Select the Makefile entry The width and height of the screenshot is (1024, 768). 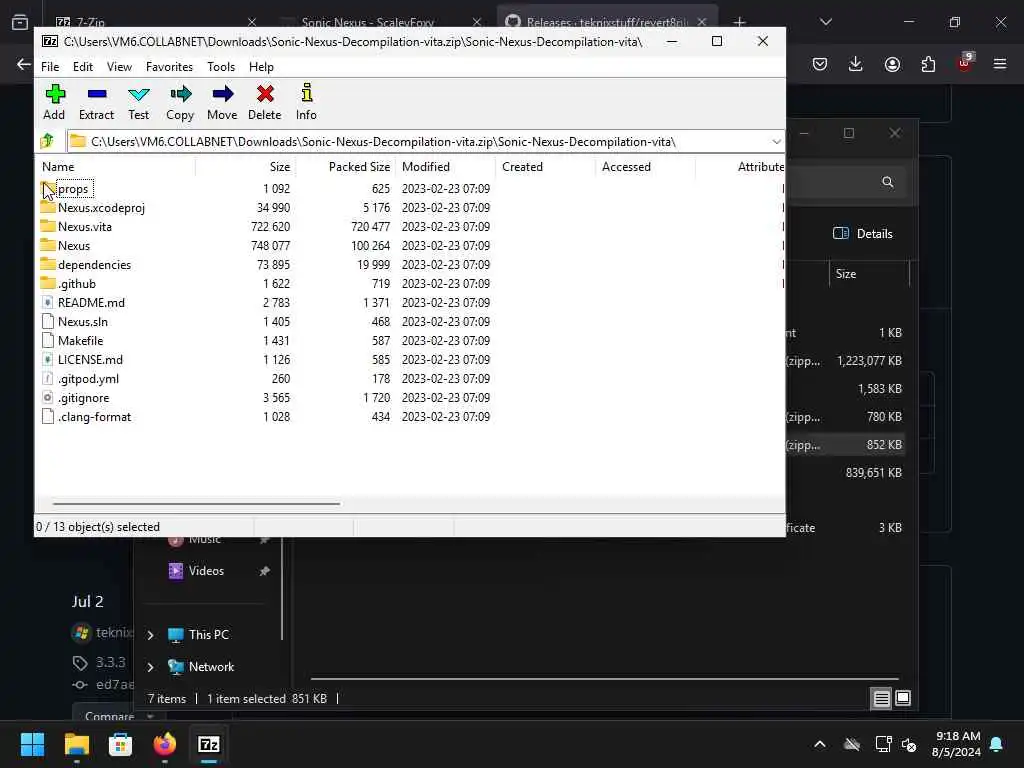80,340
